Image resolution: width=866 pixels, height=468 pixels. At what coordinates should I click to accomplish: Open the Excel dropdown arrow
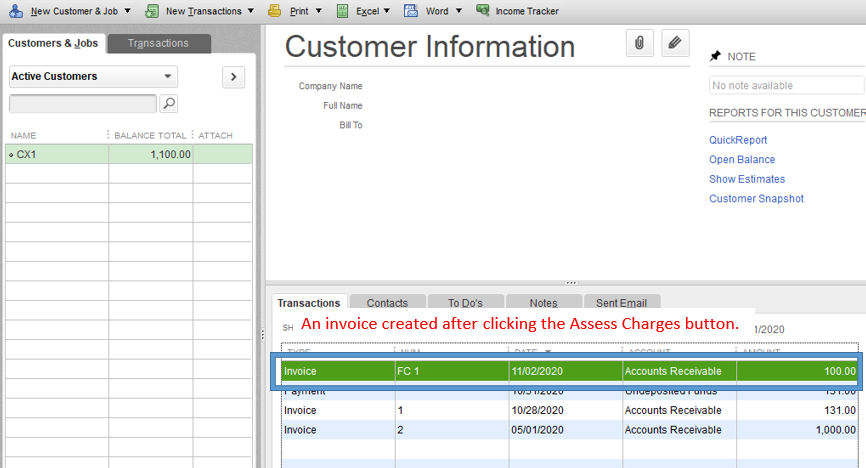[x=387, y=11]
